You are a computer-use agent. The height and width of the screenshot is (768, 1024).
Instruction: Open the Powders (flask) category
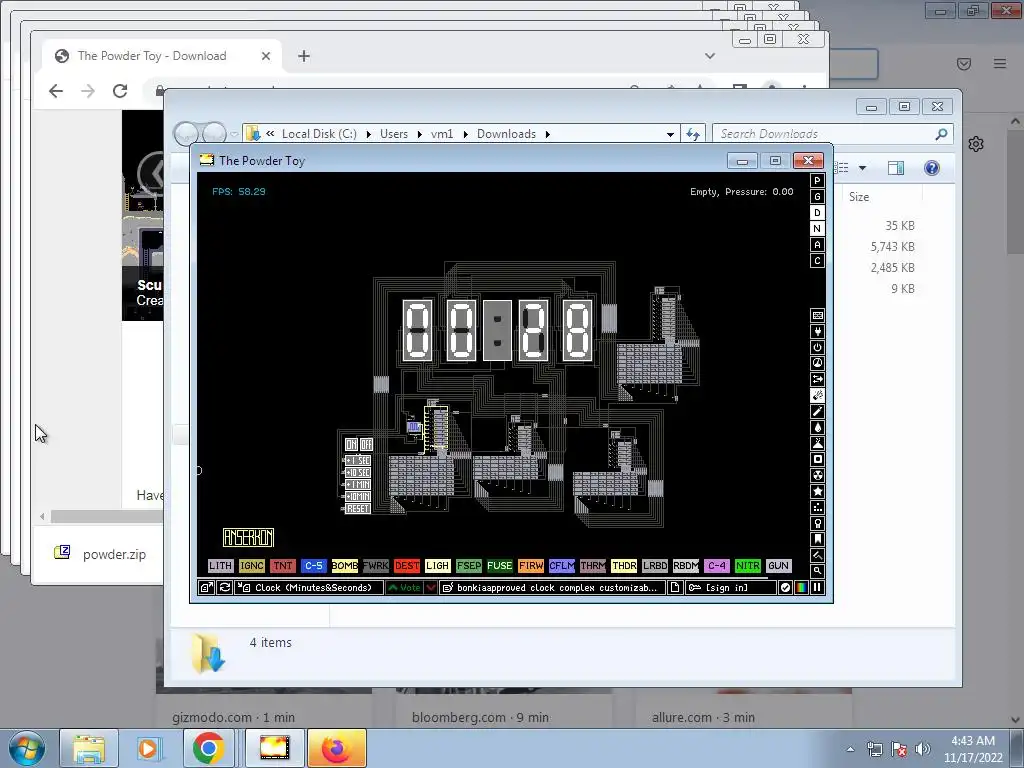click(x=817, y=443)
